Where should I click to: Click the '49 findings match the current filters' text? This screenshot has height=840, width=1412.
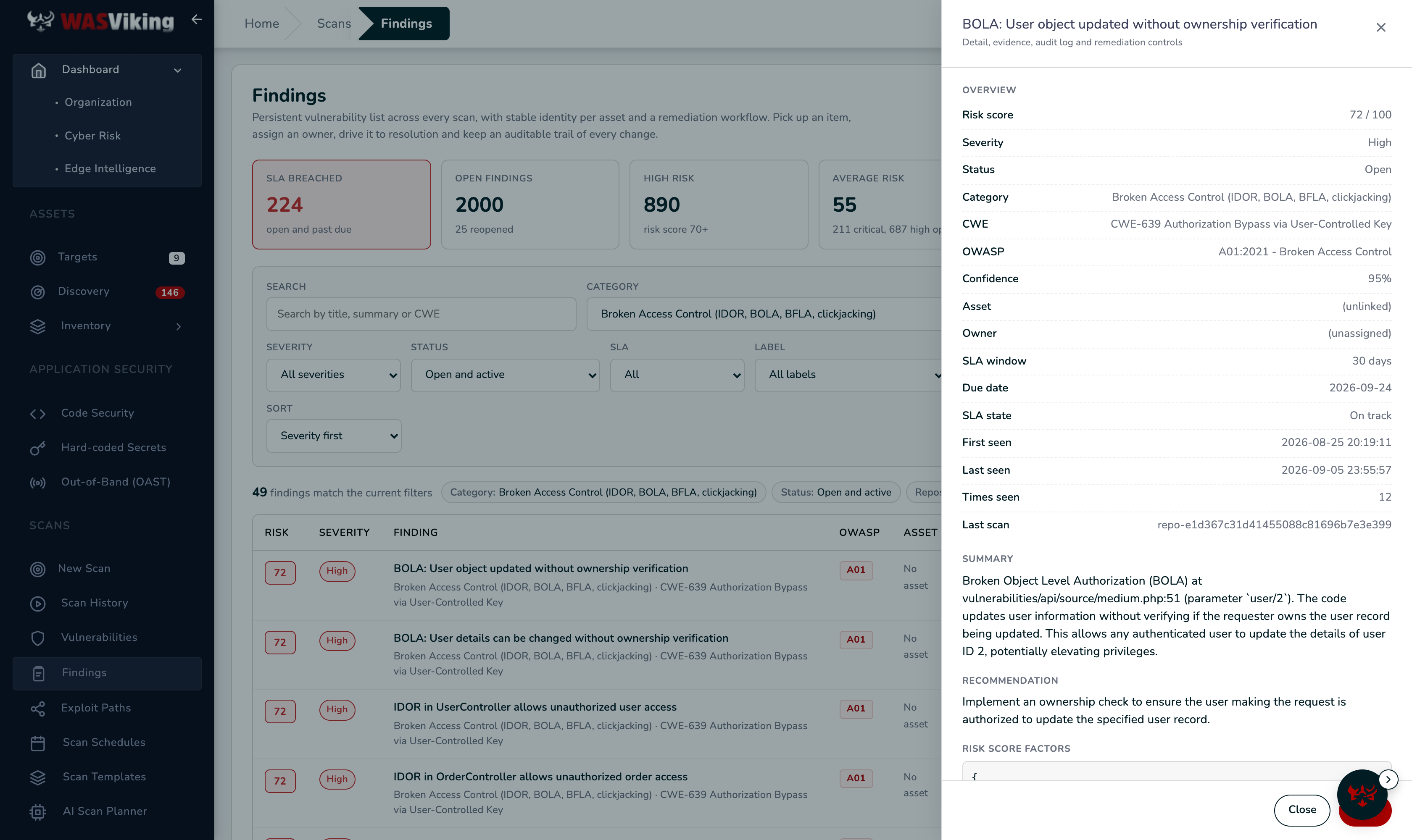coord(342,493)
